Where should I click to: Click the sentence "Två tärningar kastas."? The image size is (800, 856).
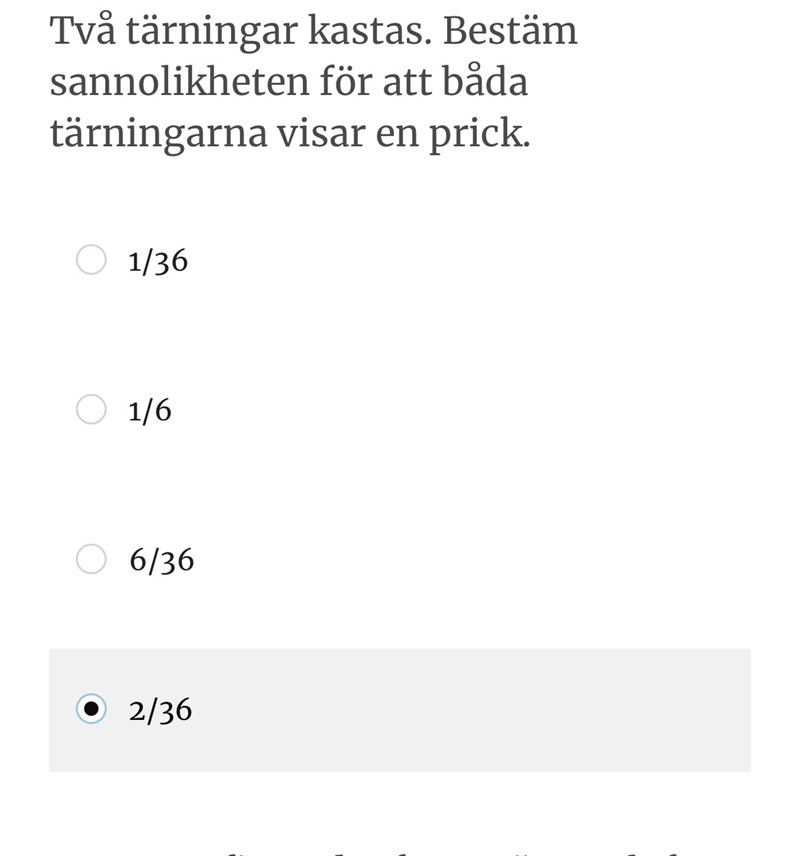(240, 32)
